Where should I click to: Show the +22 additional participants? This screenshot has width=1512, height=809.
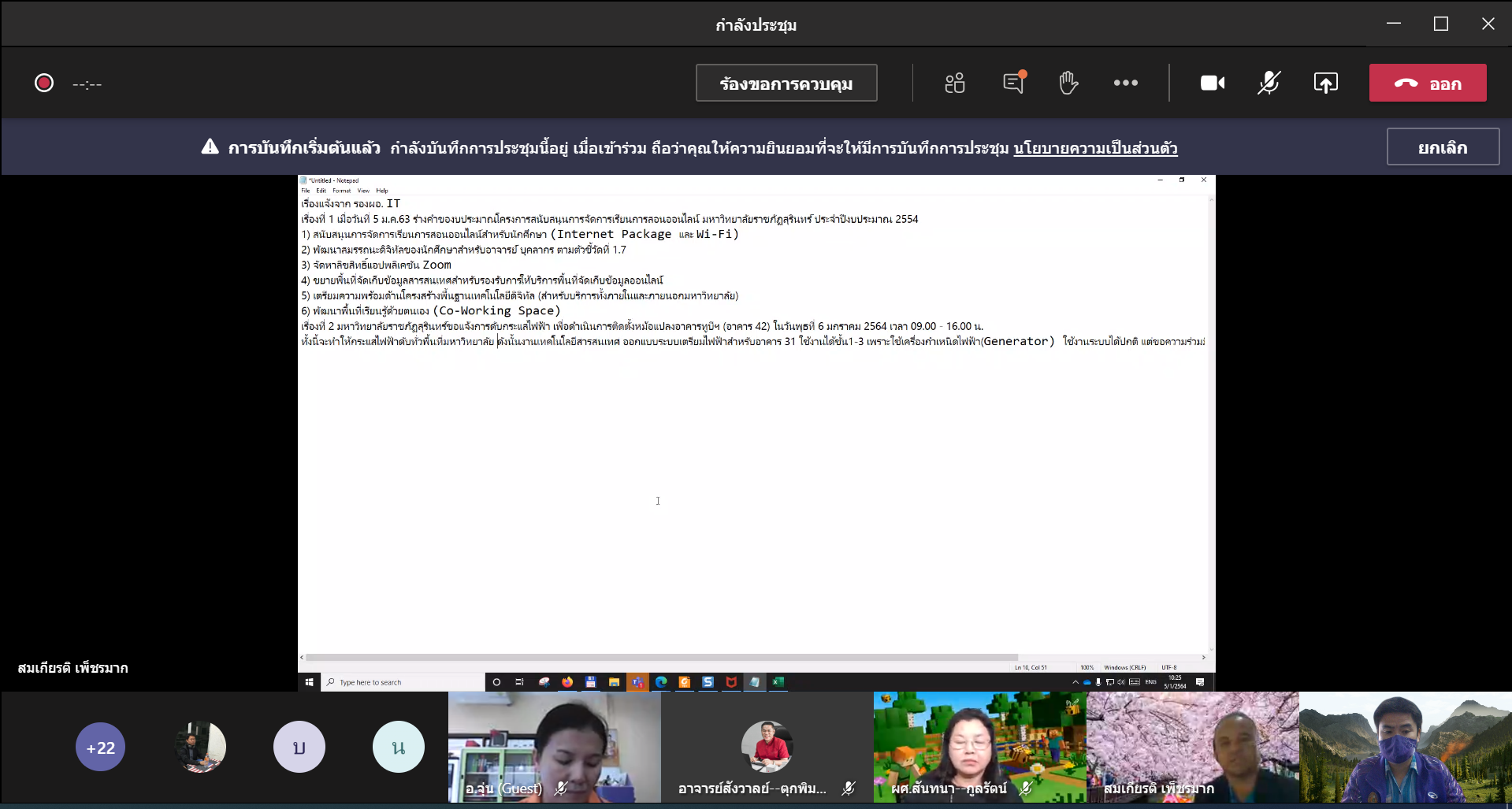tap(100, 747)
